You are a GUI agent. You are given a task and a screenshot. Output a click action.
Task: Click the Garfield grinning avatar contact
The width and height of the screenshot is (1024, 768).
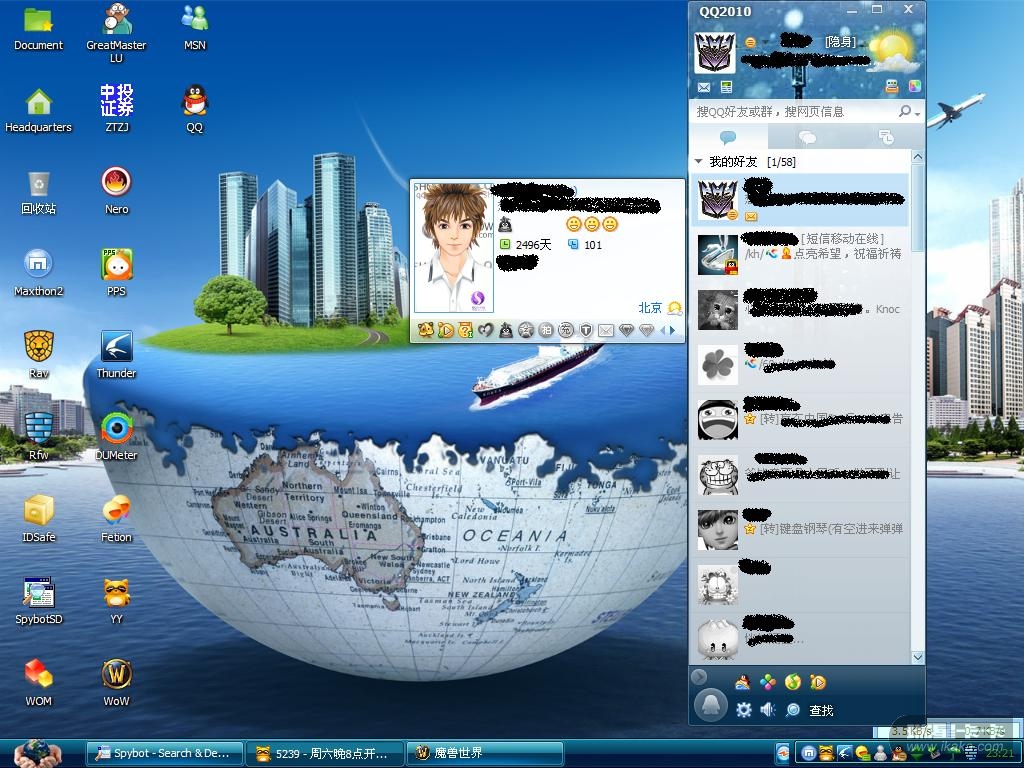click(718, 475)
